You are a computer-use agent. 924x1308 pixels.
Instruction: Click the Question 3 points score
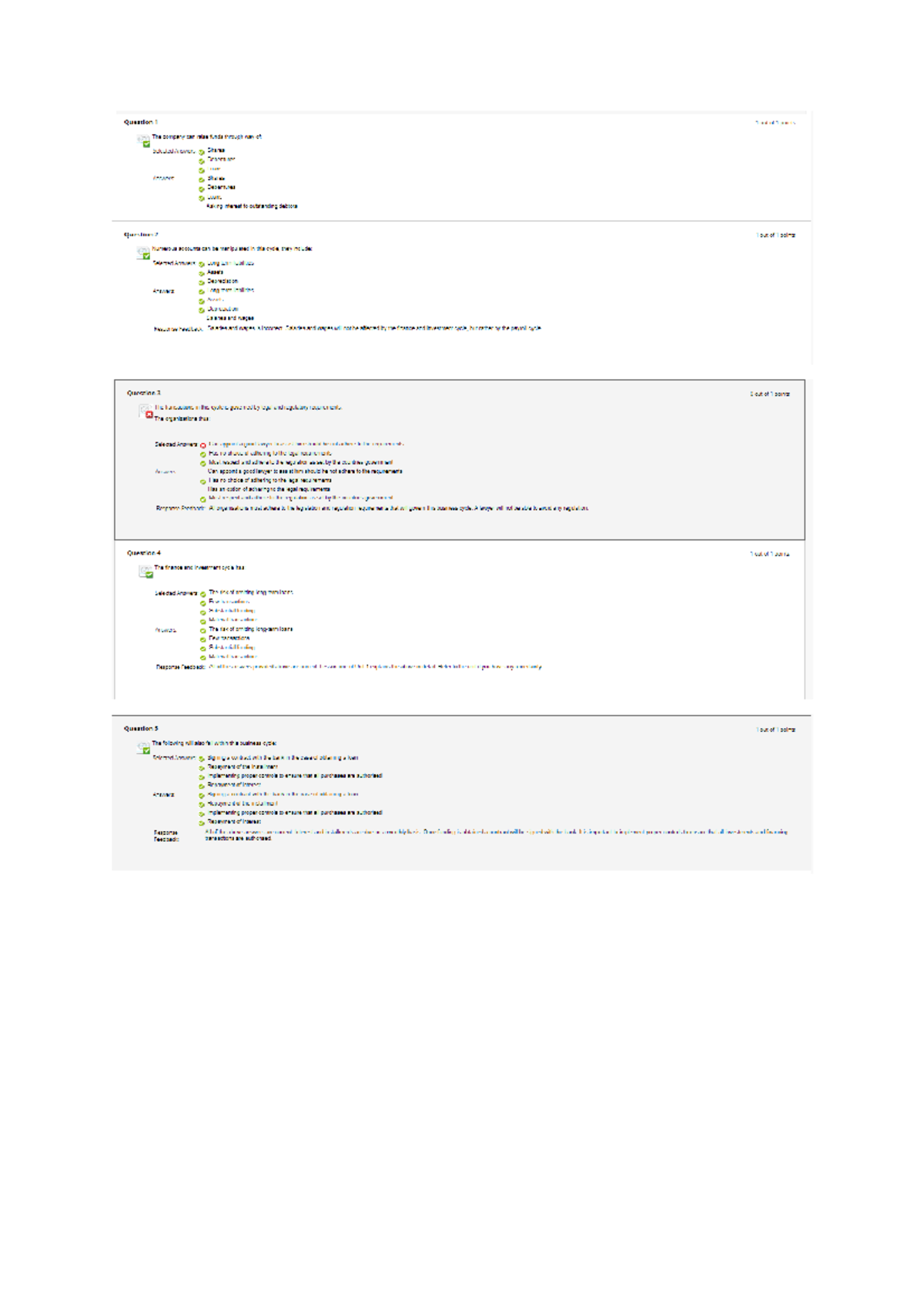tap(769, 394)
